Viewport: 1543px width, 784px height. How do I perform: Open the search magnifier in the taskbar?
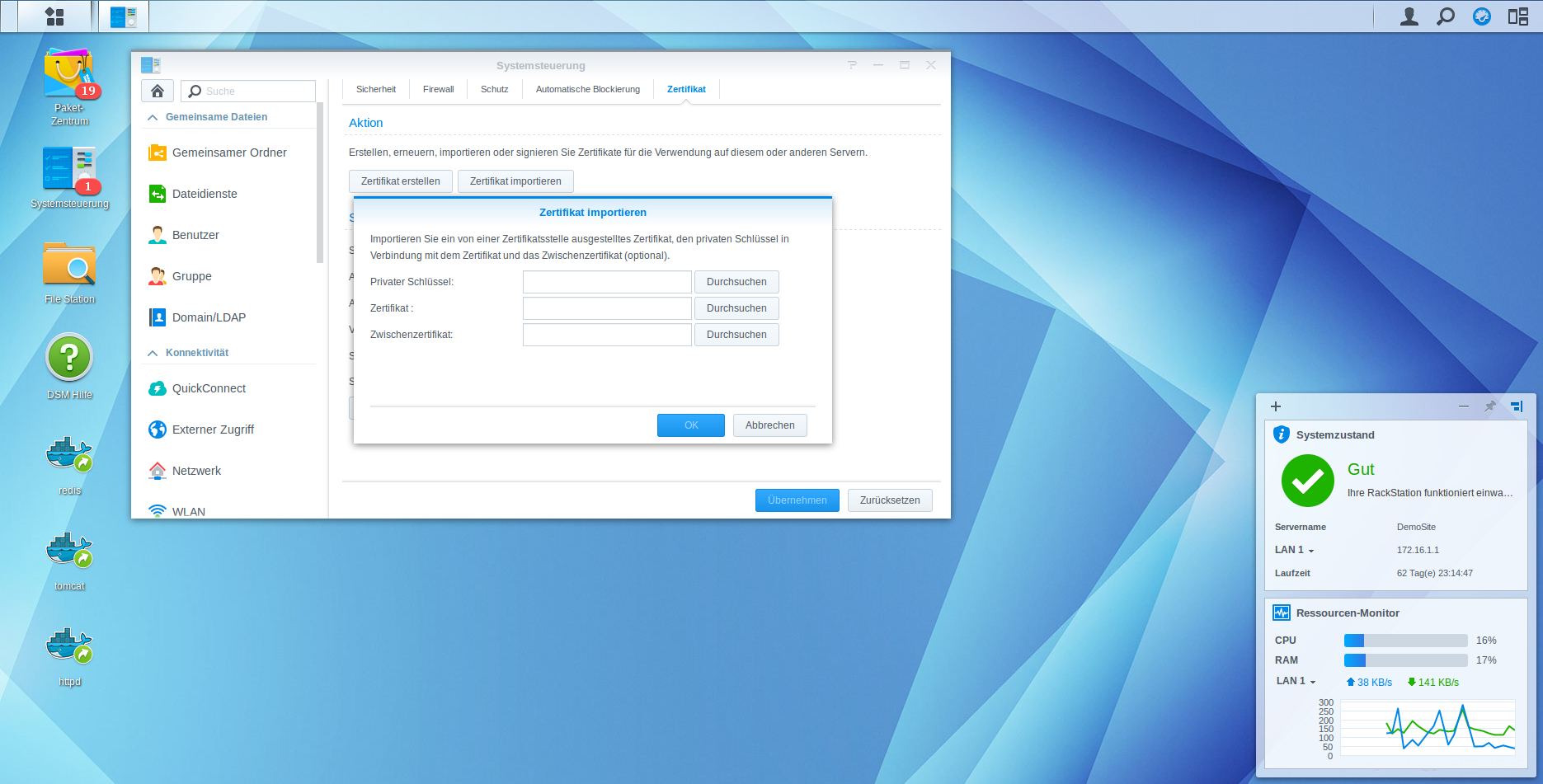click(x=1445, y=16)
